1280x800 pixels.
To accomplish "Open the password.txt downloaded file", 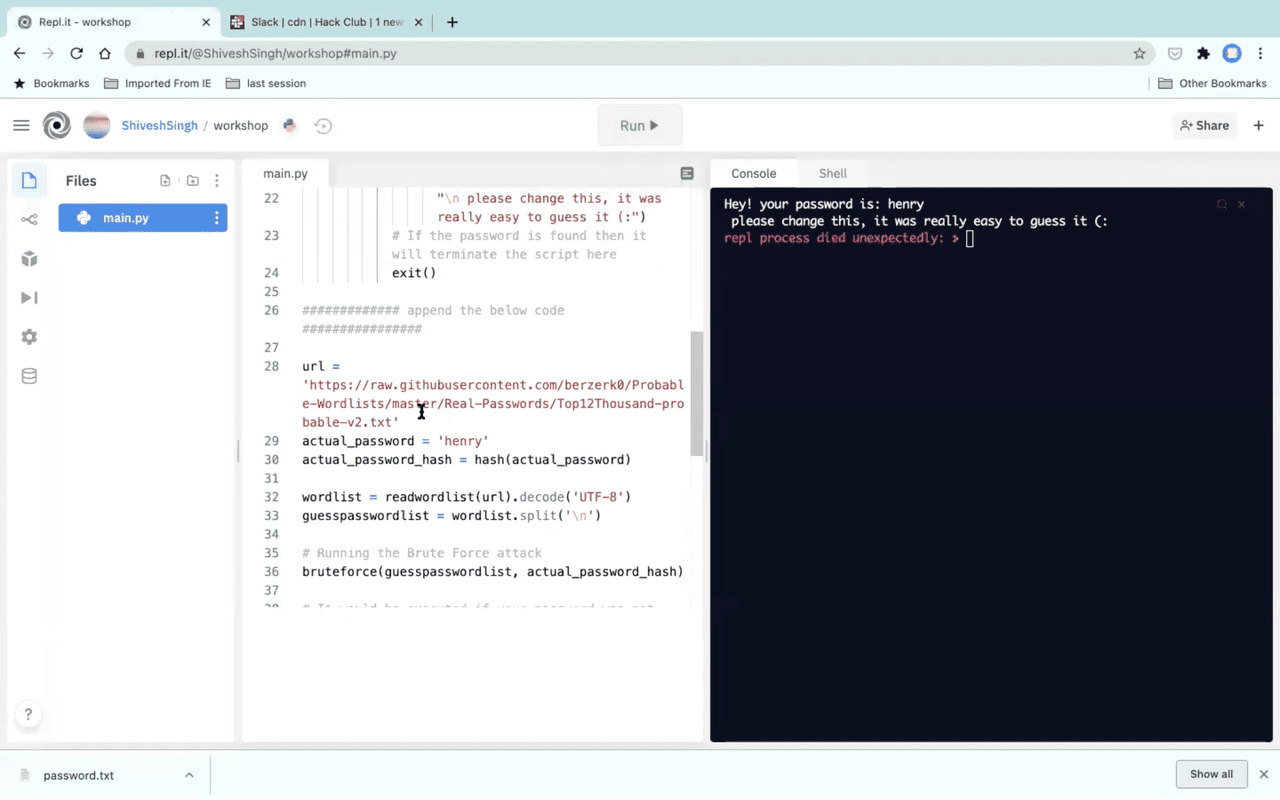I will point(79,775).
